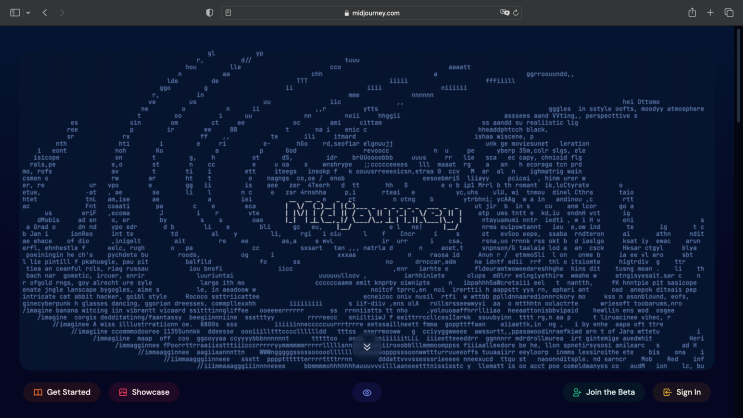Screen dimensions: 743x418
Task: Go back to the previous page
Action: coord(45,13)
